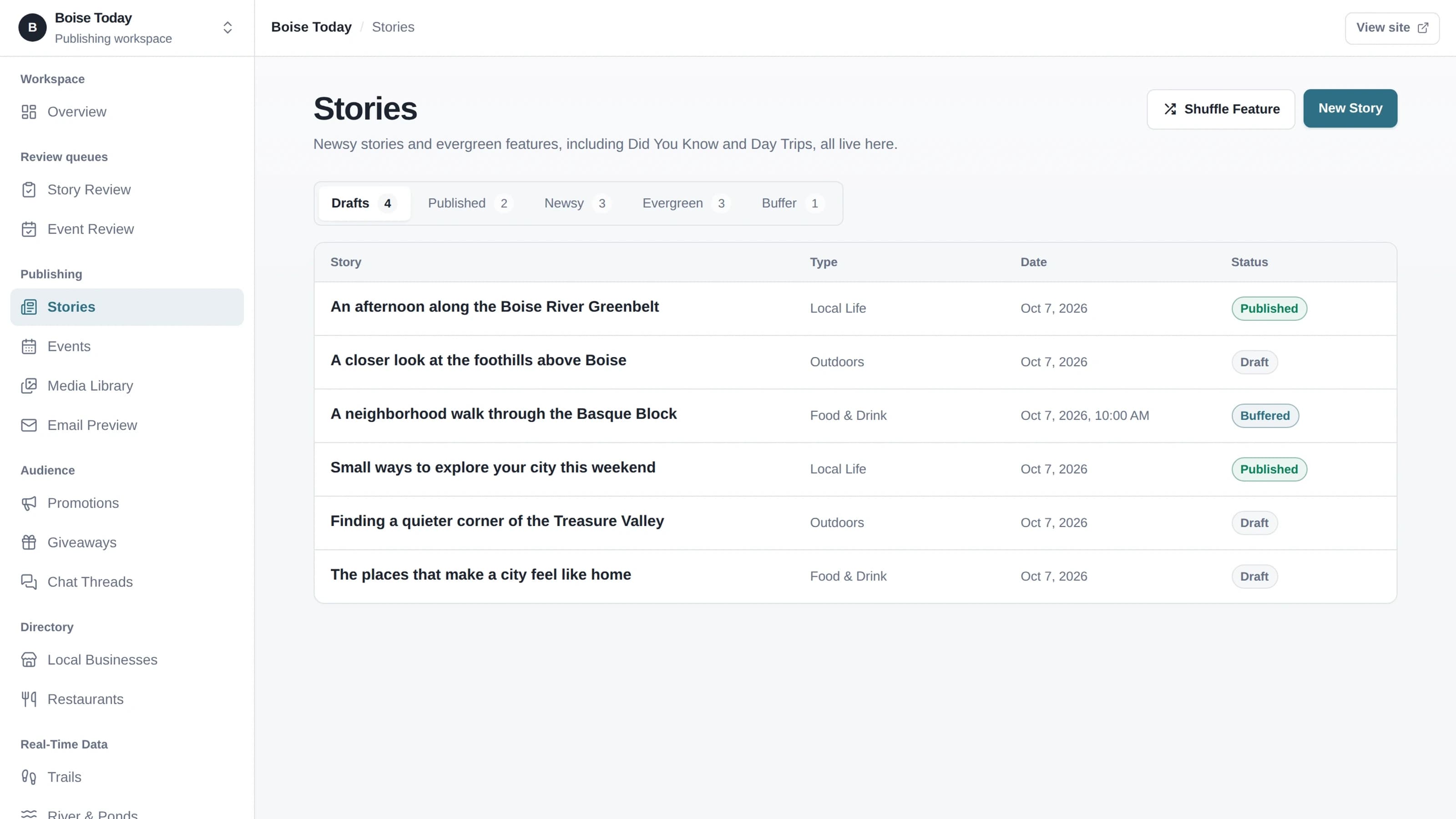
Task: Open the Newsy tab
Action: point(578,203)
